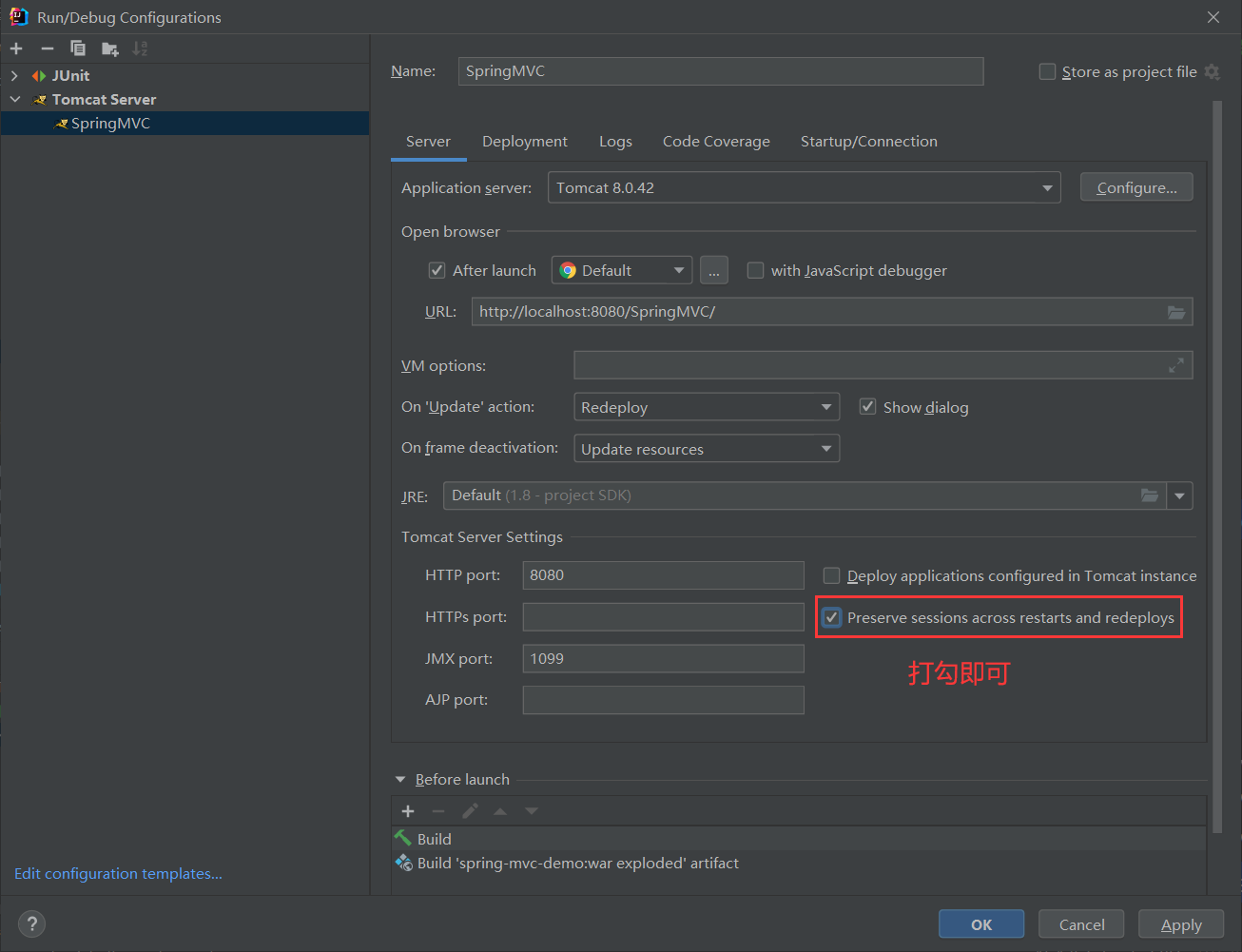Enable with JavaScript debugger checkbox
Screen dimensions: 1242x952
click(755, 270)
